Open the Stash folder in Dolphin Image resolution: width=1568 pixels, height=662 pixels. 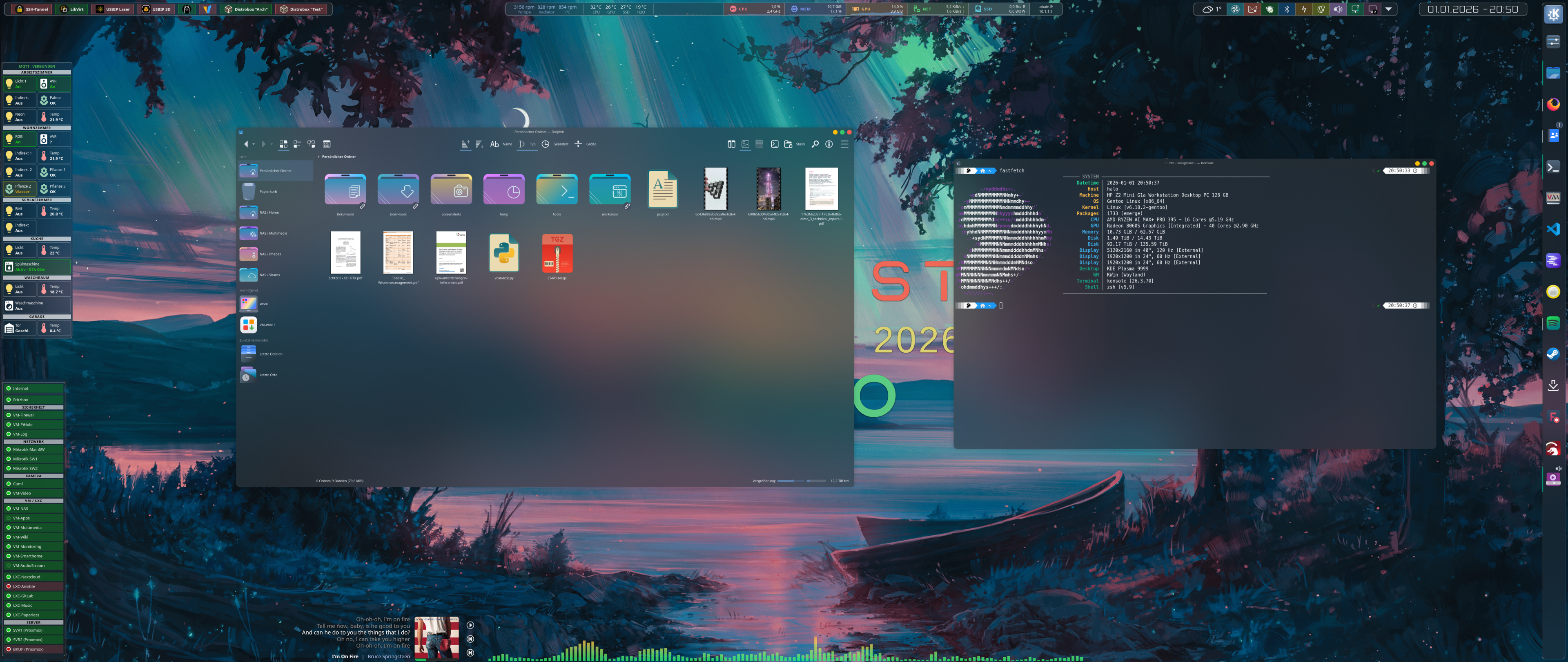click(789, 144)
